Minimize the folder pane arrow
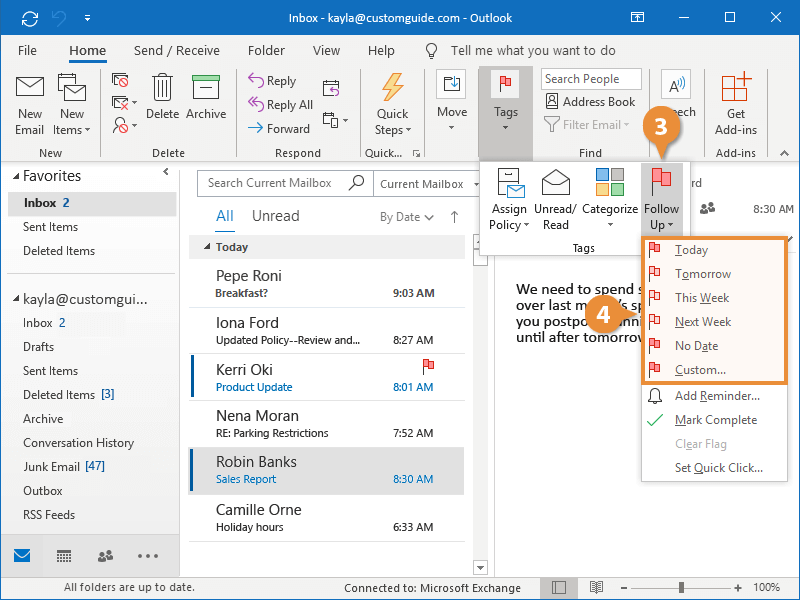The height and width of the screenshot is (600, 800). pos(166,172)
